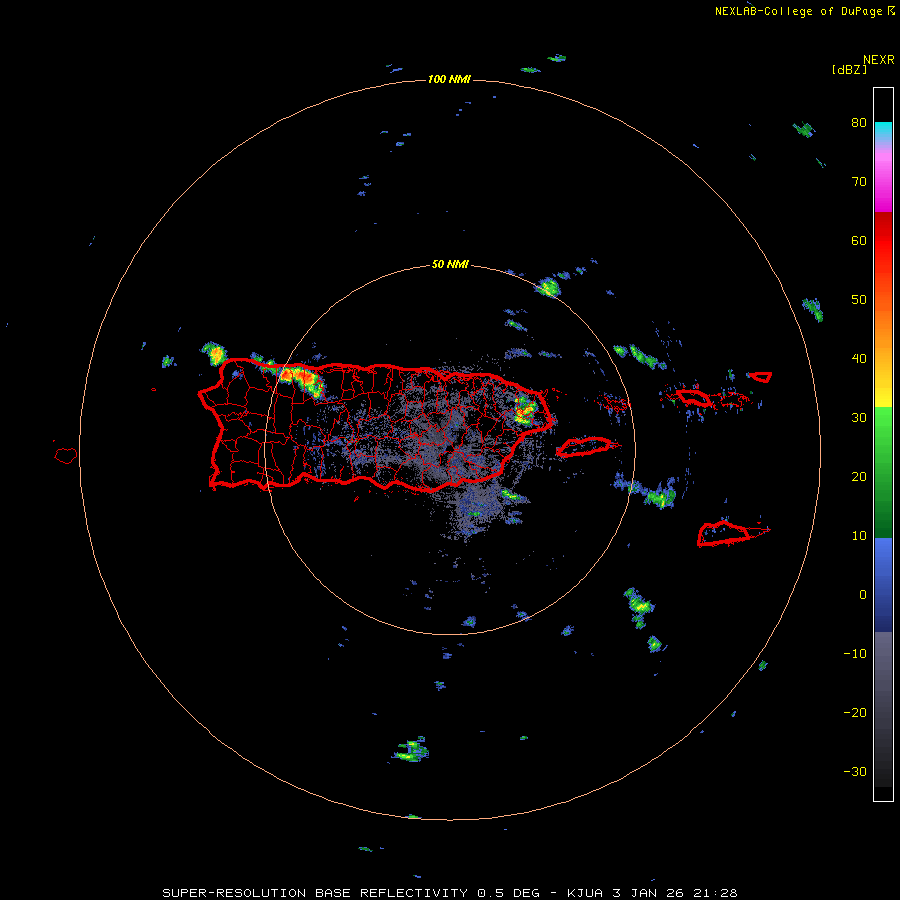Click the strong storm cell on northwest Puerto Rico coast

pos(301,379)
